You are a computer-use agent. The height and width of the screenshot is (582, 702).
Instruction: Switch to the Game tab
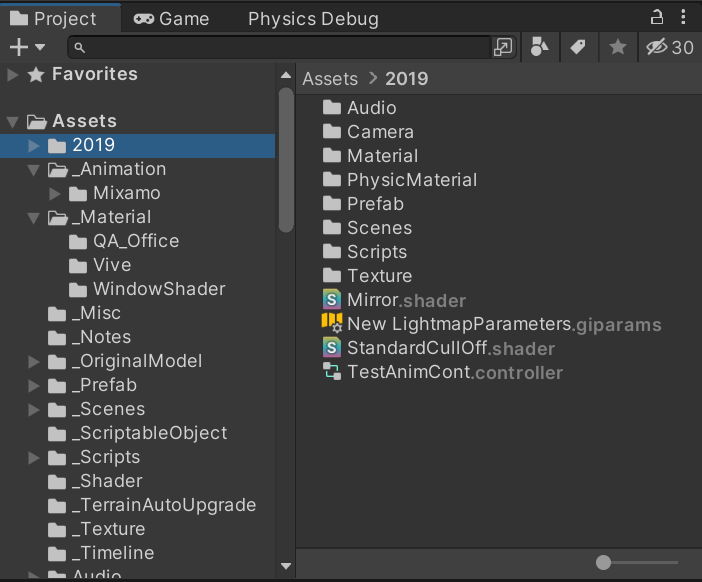(x=171, y=19)
